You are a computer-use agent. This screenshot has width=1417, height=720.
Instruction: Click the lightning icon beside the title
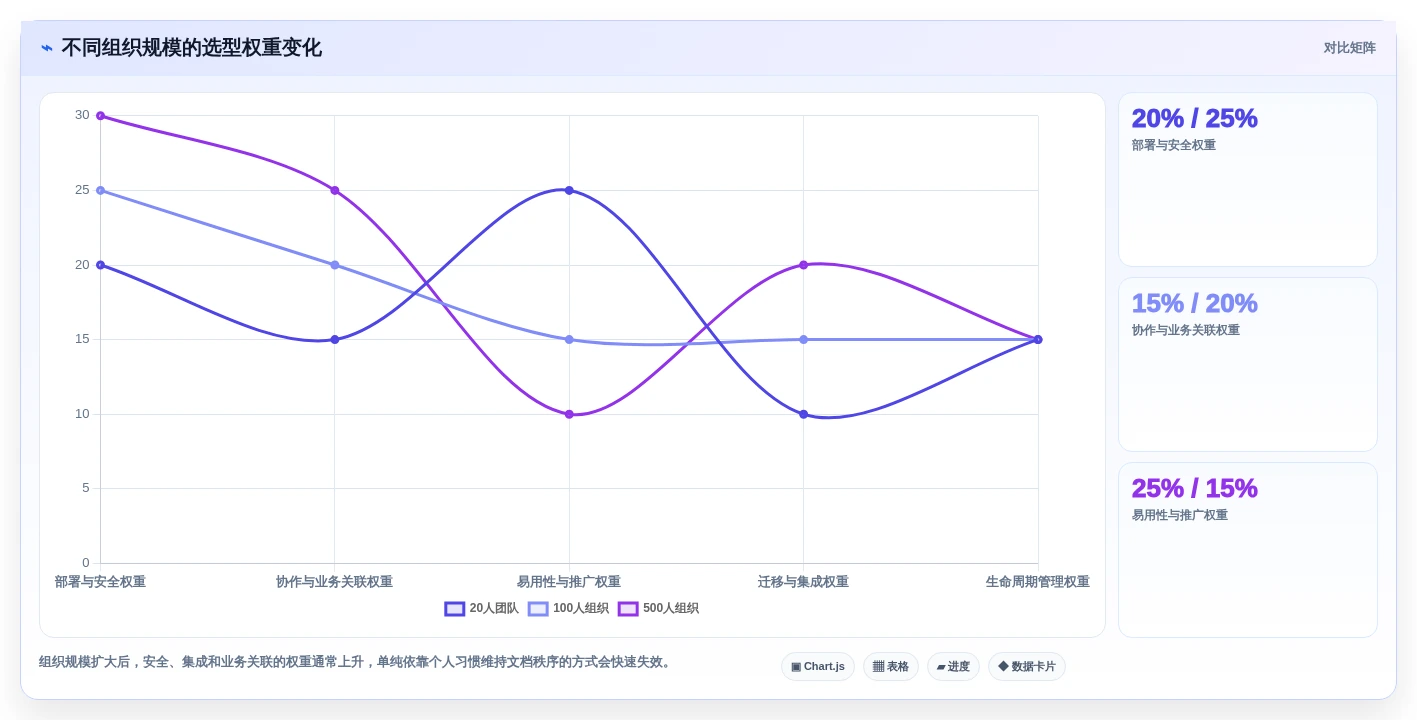[47, 48]
